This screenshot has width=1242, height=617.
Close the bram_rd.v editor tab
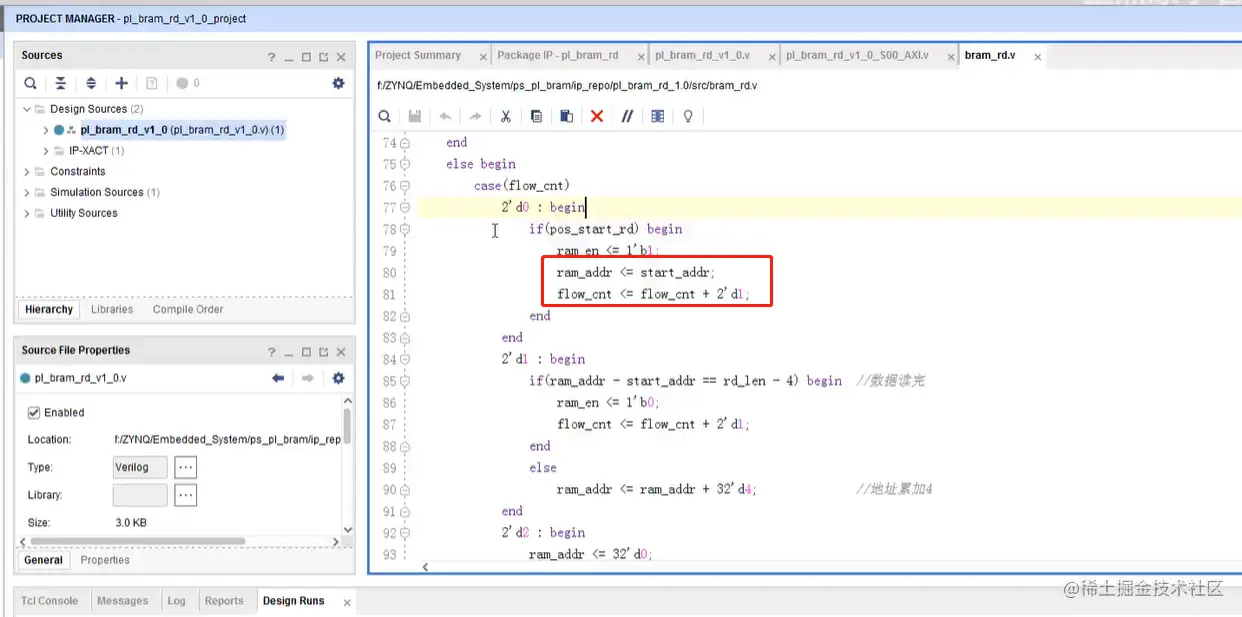tap(1038, 57)
